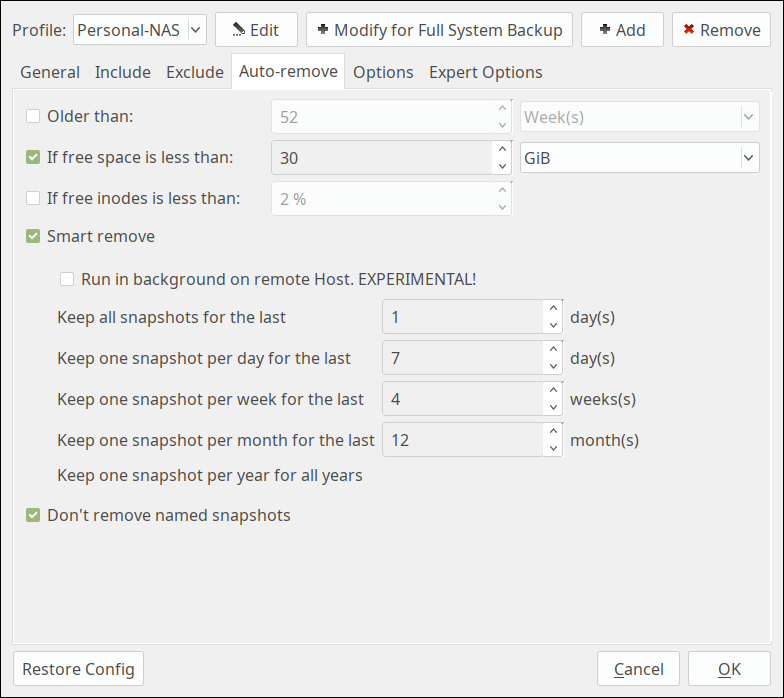
Task: Click the snapshots per day value field
Action: [463, 358]
